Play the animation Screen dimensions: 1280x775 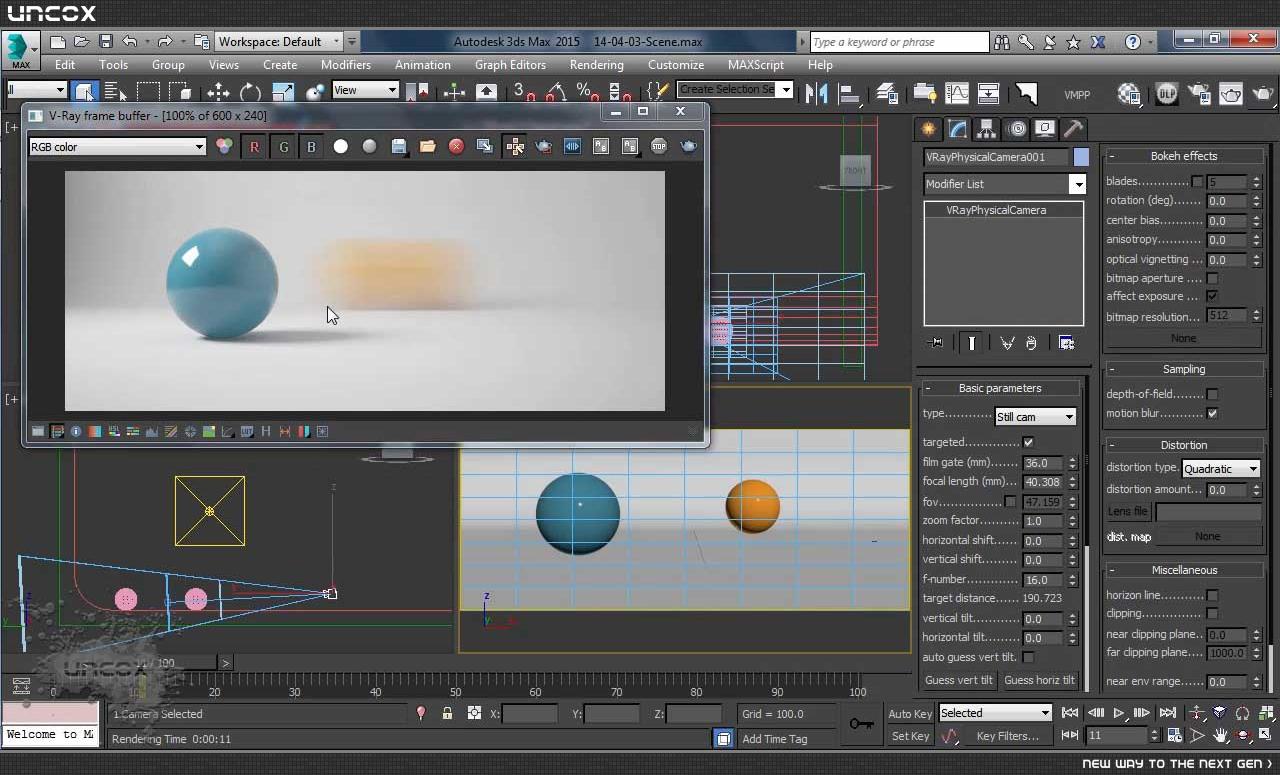(1119, 713)
